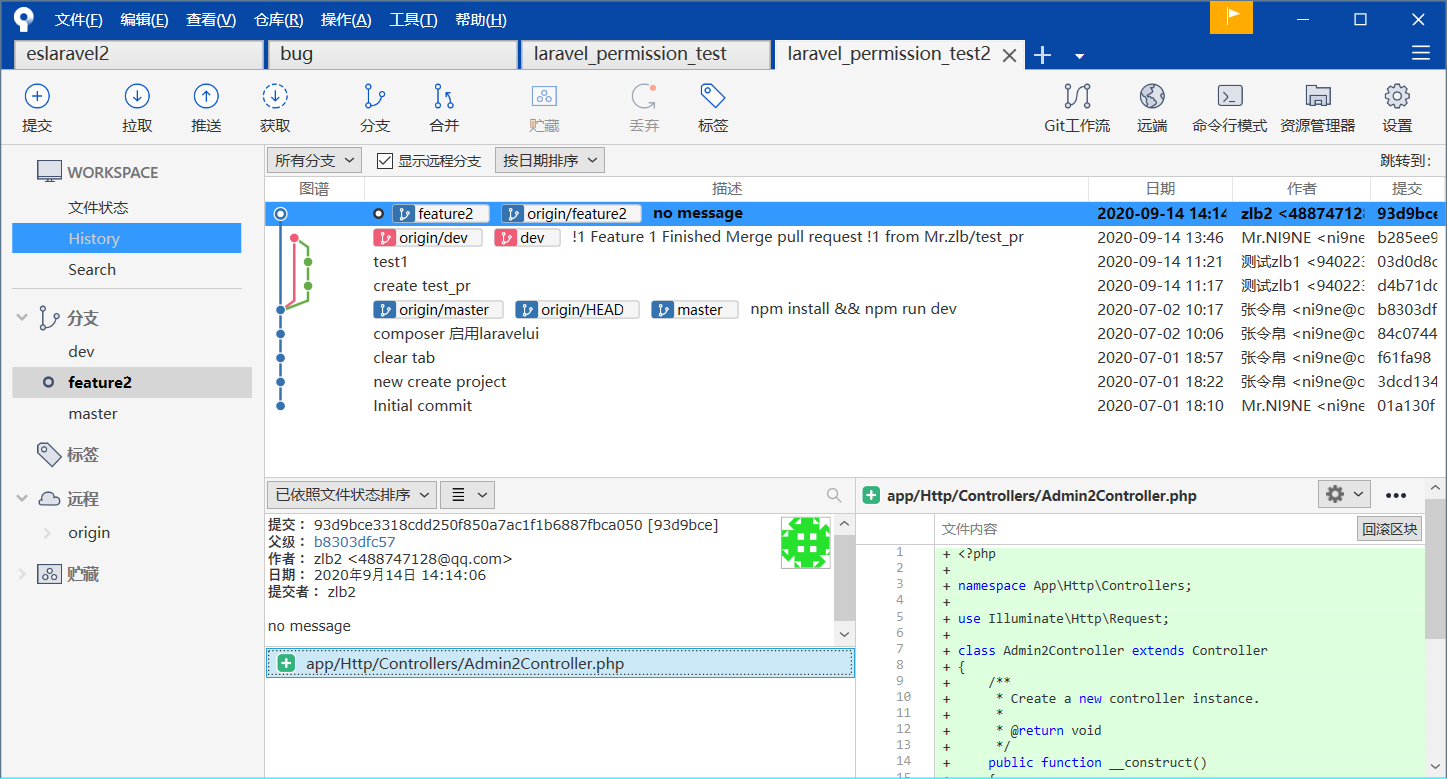Click the 合并 (Merge) toolbar icon
The width and height of the screenshot is (1447, 779).
(444, 97)
